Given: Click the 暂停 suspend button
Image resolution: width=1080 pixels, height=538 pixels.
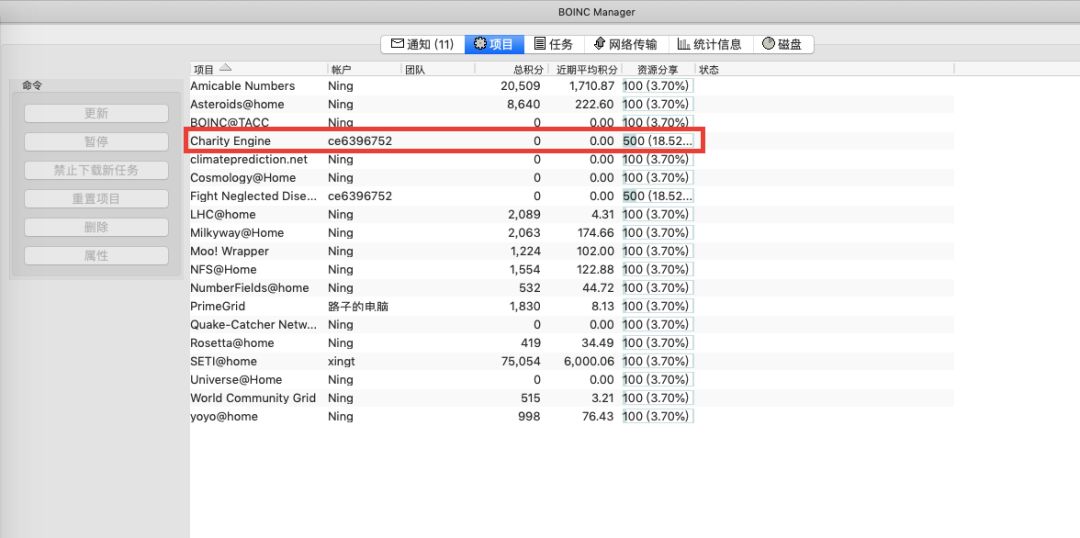Looking at the screenshot, I should click(96, 142).
